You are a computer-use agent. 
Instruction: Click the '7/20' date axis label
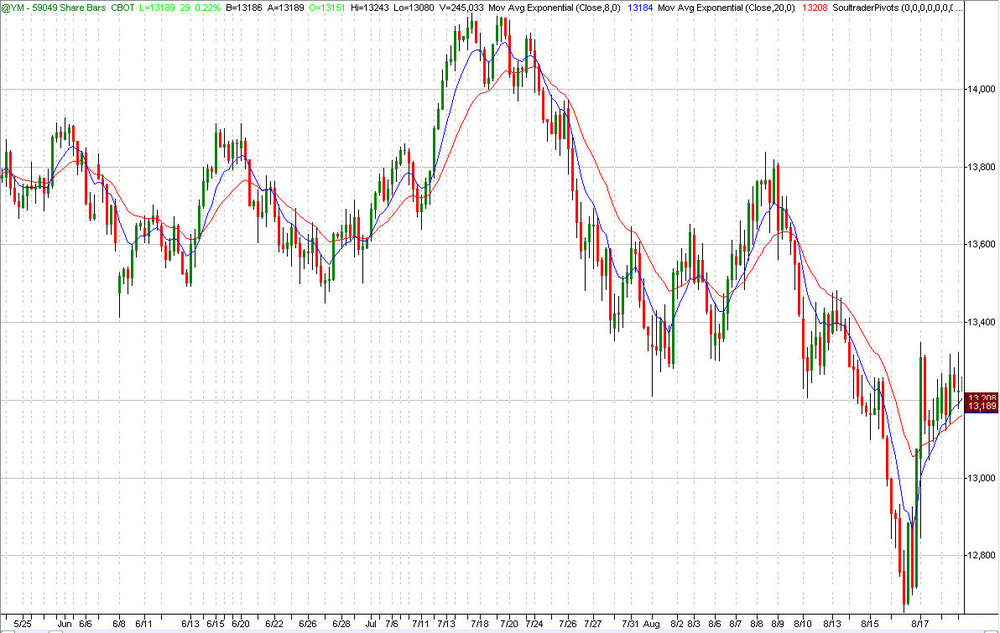pos(509,623)
